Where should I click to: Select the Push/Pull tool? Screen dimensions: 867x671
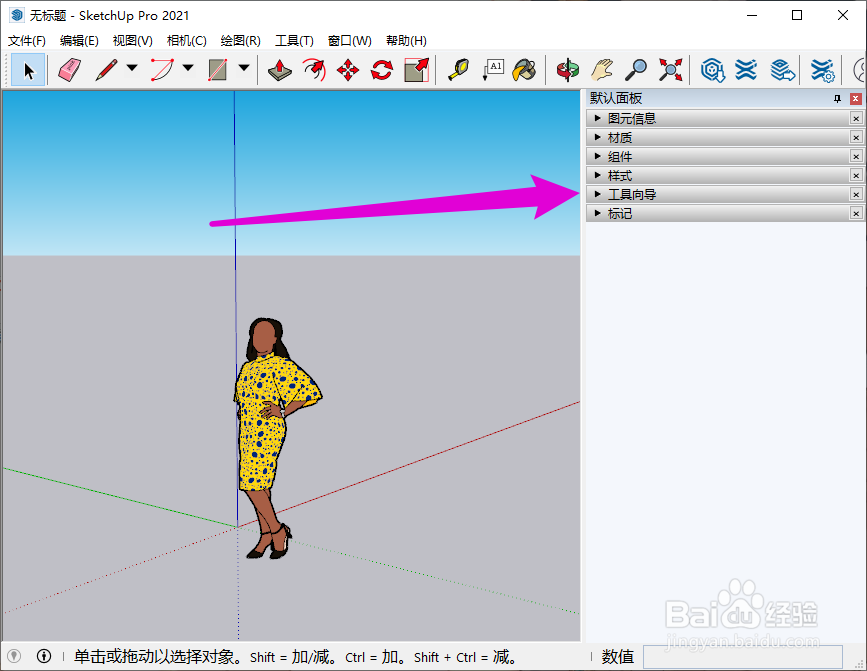281,69
